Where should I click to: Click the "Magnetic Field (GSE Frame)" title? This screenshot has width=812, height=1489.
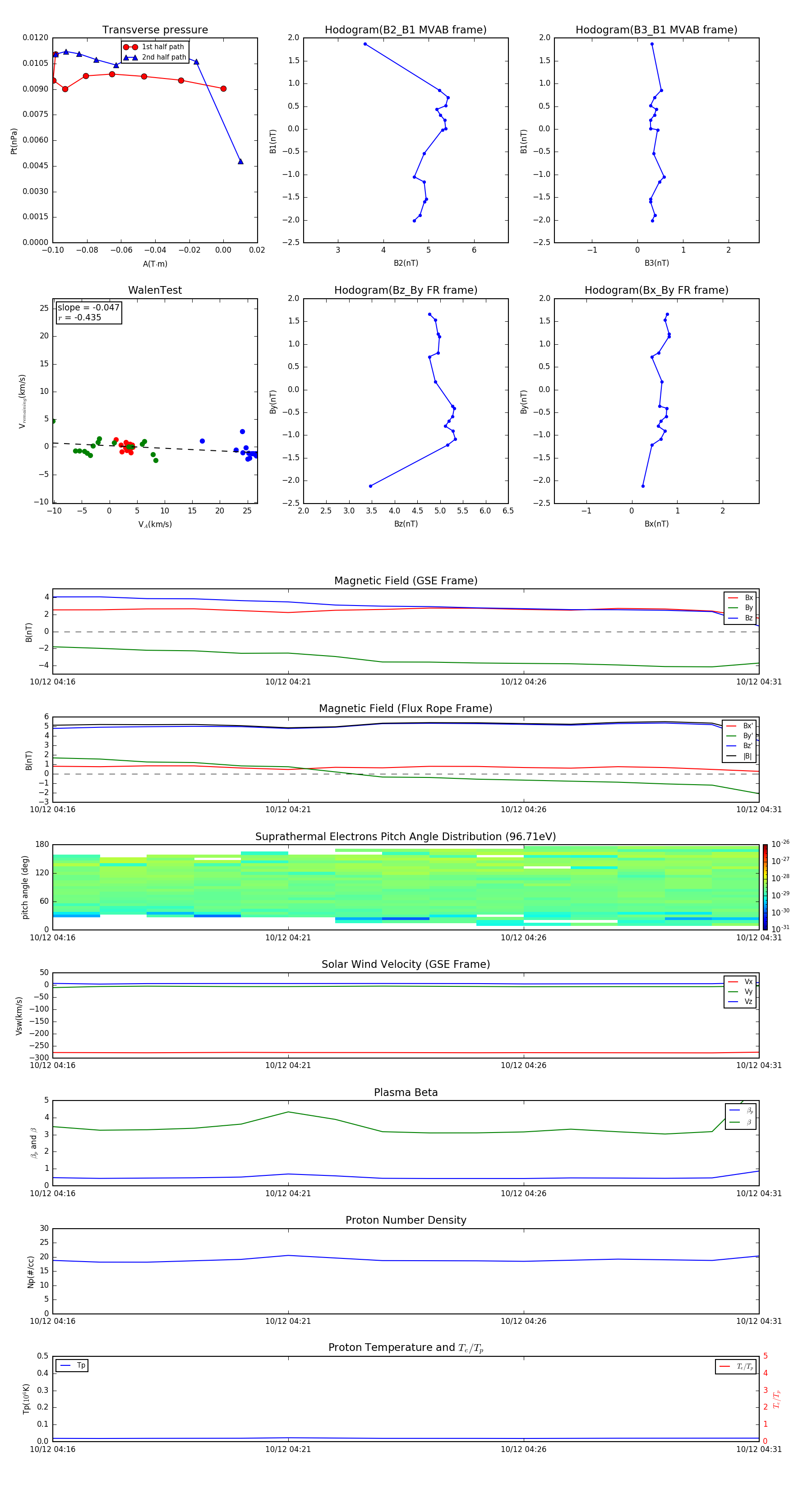(x=406, y=581)
